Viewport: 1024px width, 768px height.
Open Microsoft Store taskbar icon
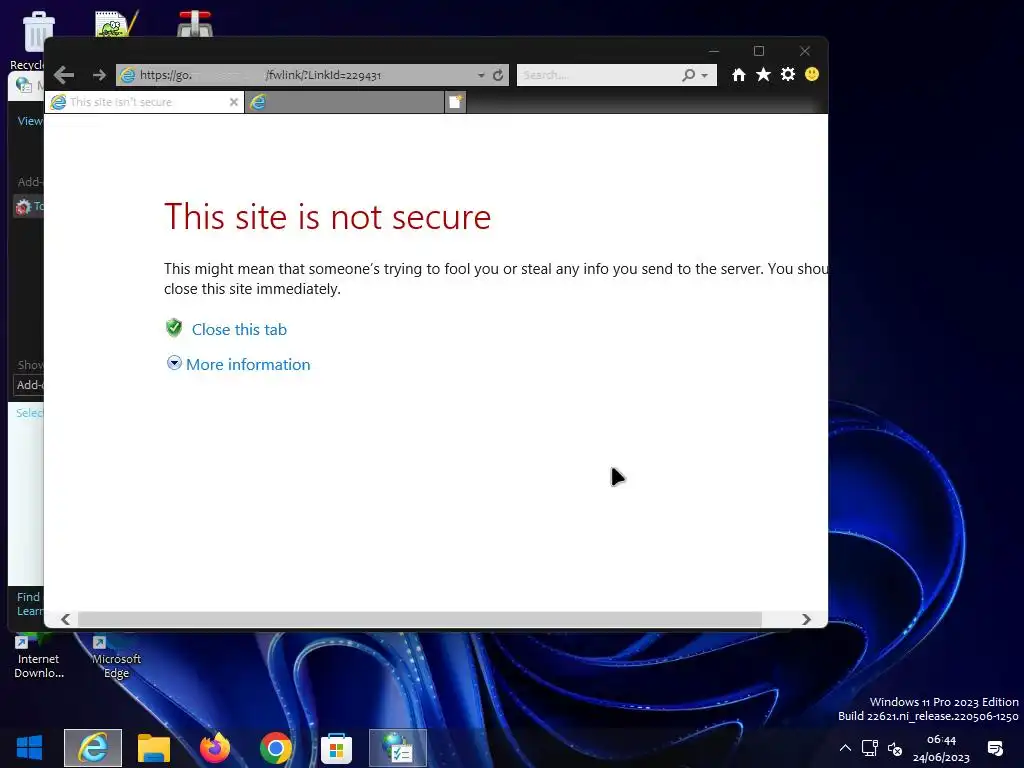pos(336,748)
